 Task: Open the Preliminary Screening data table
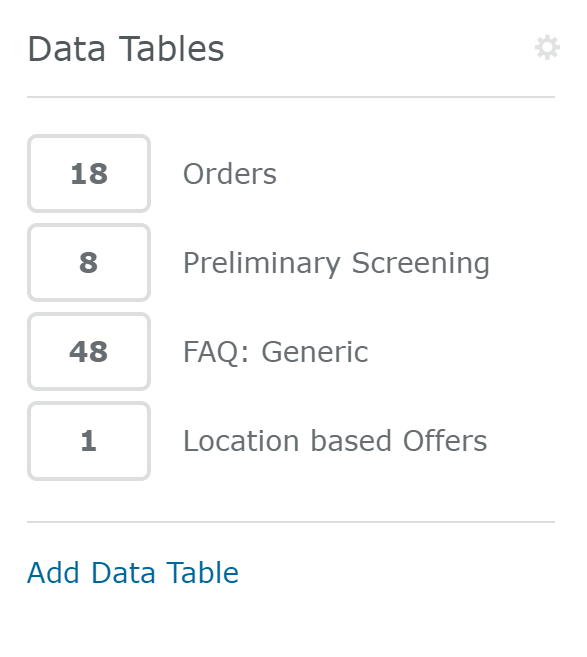336,264
